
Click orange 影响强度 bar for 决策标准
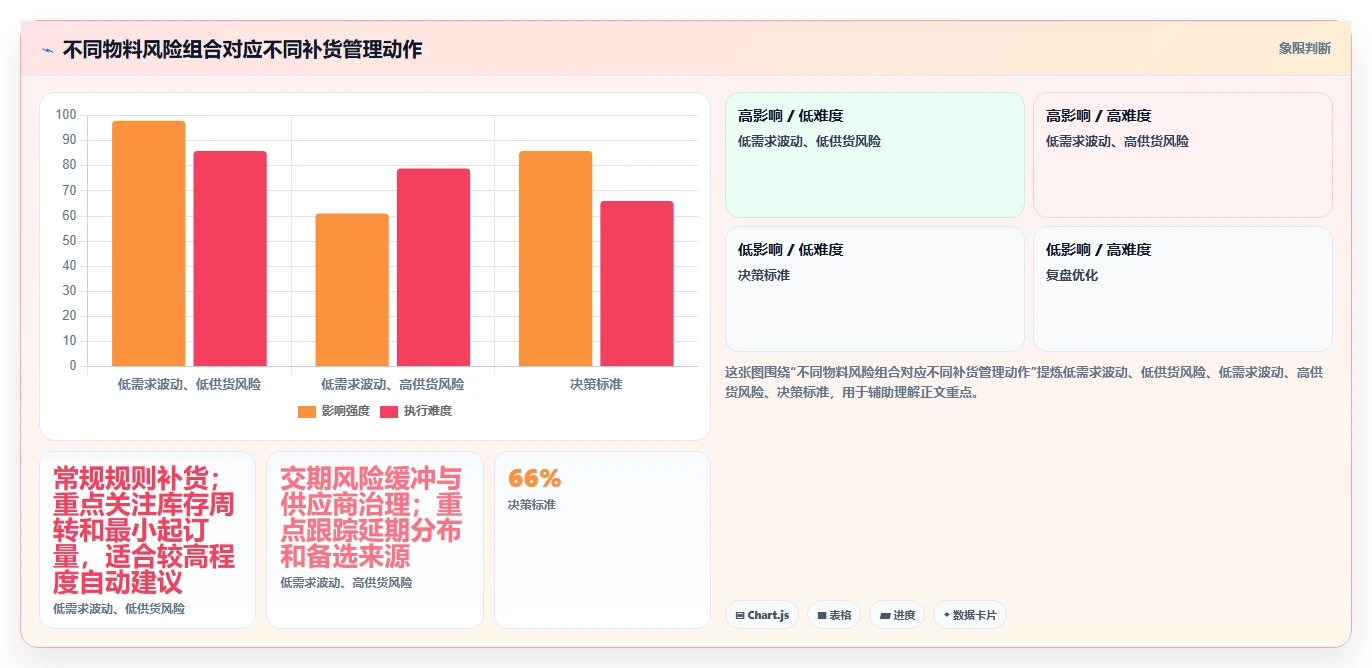coord(555,258)
